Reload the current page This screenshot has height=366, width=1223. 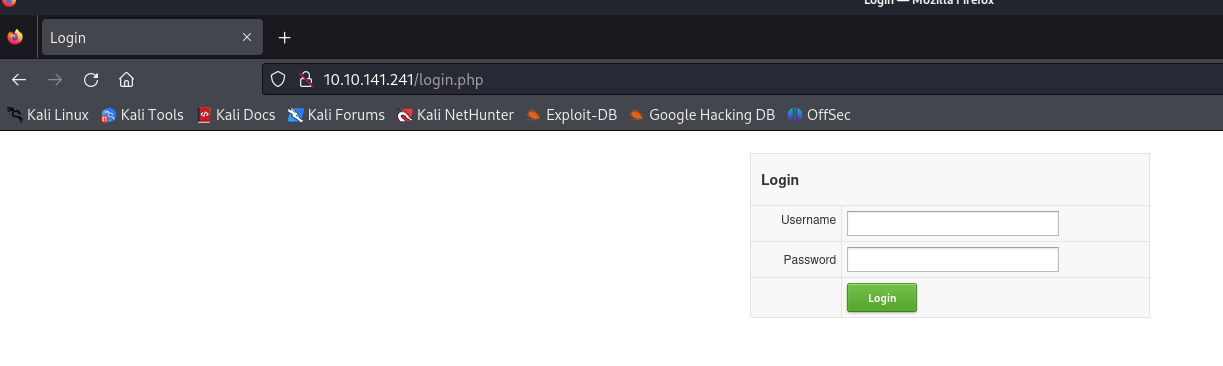coord(91,80)
